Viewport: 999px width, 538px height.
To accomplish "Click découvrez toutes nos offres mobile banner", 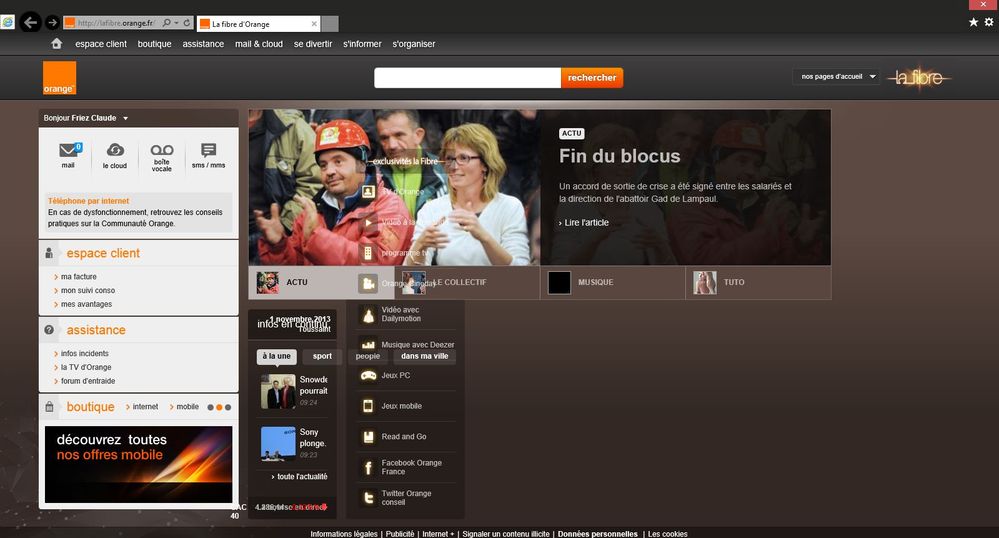I will tap(138, 465).
